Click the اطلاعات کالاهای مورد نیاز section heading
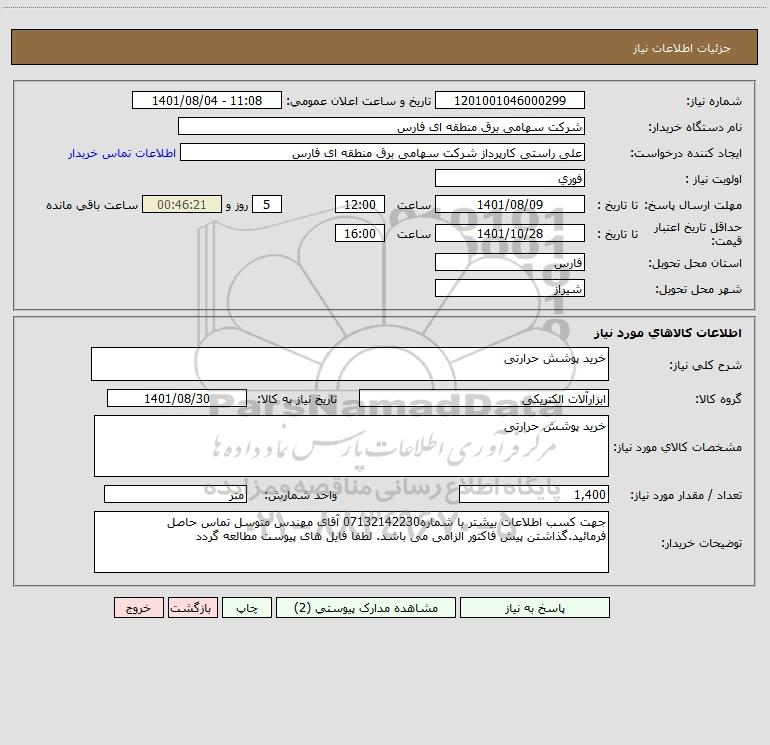This screenshot has width=770, height=745. (x=667, y=333)
